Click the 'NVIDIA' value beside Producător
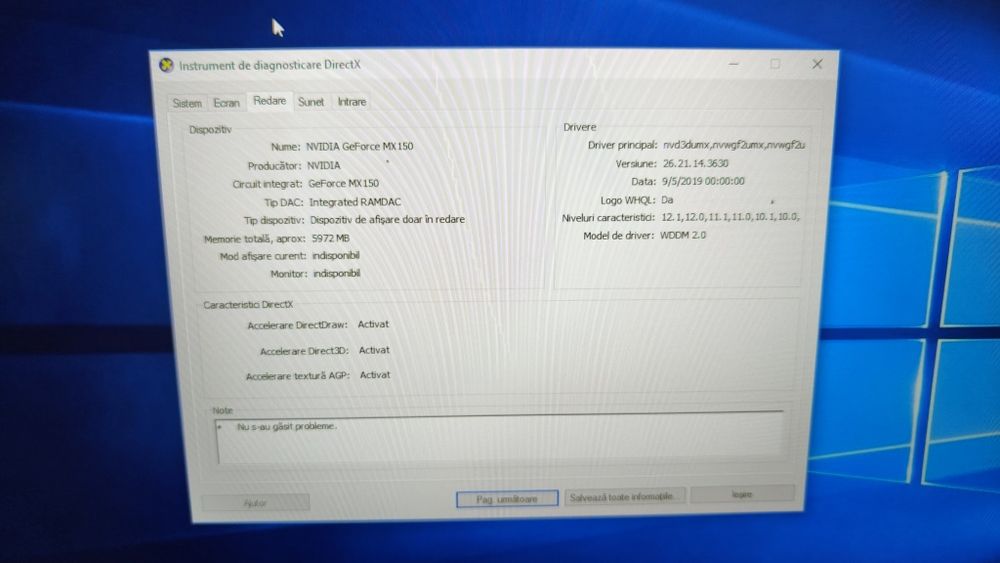1000x563 pixels. (x=324, y=165)
